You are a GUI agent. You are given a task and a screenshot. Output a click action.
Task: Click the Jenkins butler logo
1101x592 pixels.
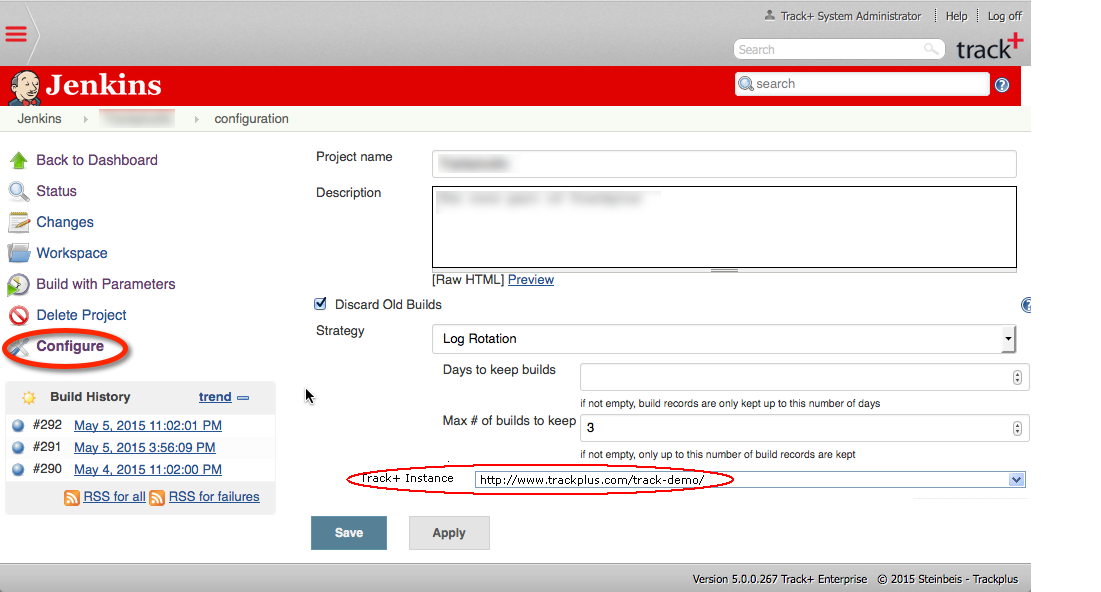point(24,85)
